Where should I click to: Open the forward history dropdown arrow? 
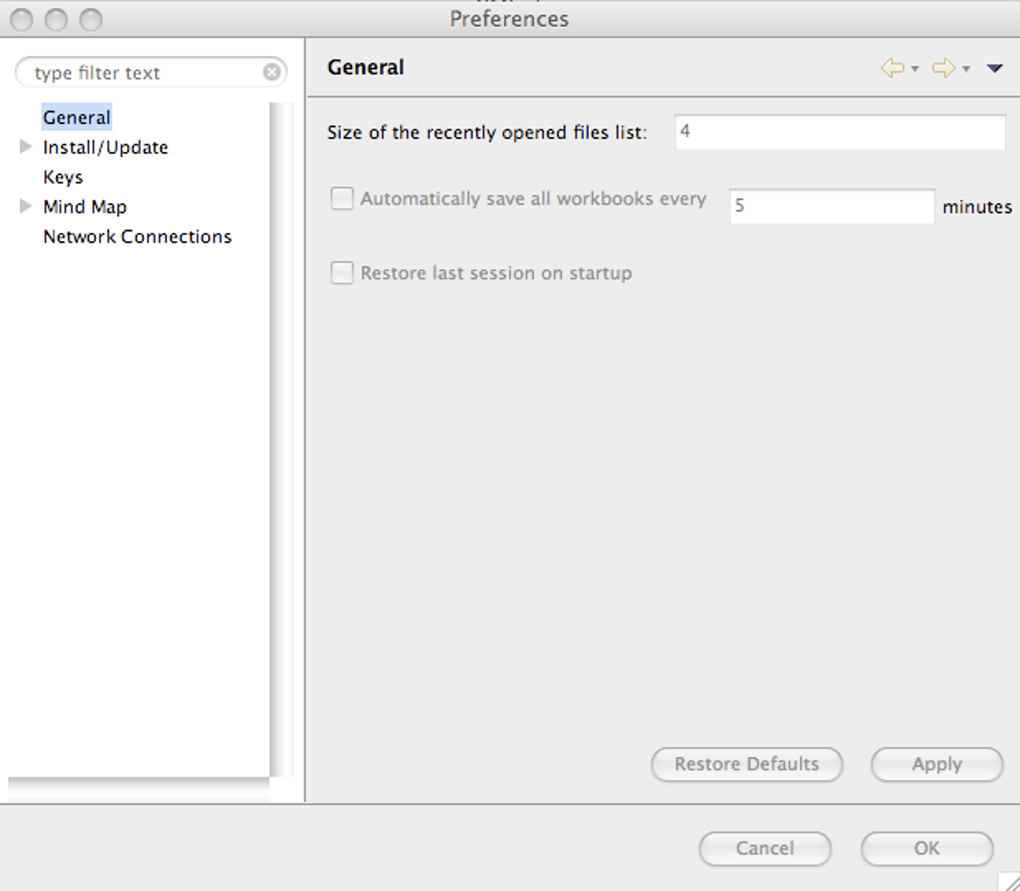[x=966, y=69]
